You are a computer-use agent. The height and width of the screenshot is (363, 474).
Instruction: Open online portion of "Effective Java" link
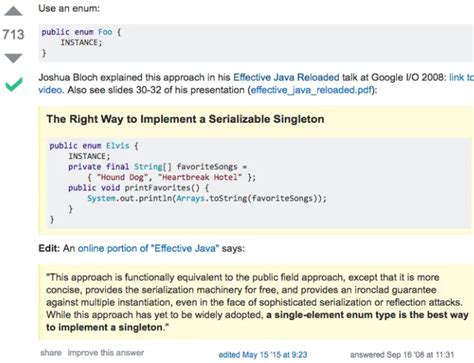coord(148,248)
